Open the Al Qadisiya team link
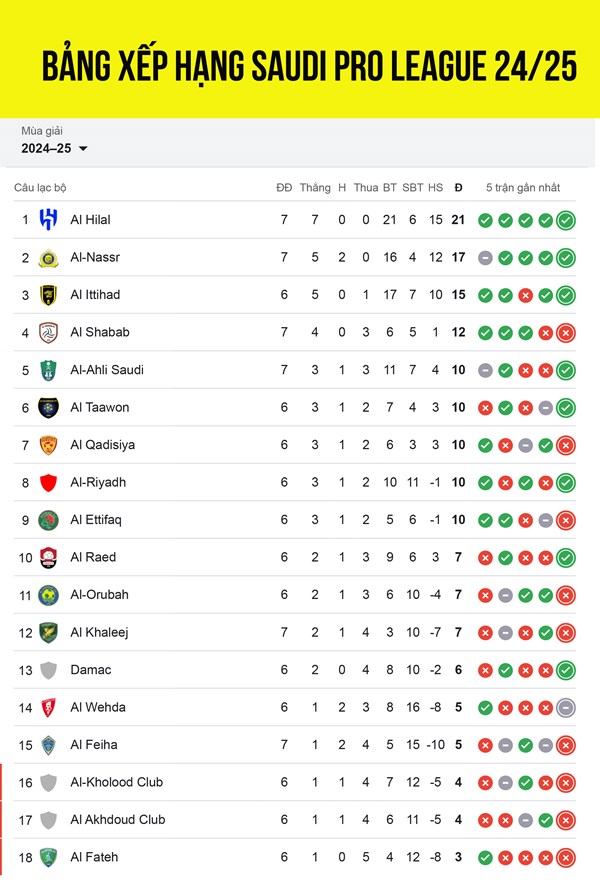 (102, 445)
